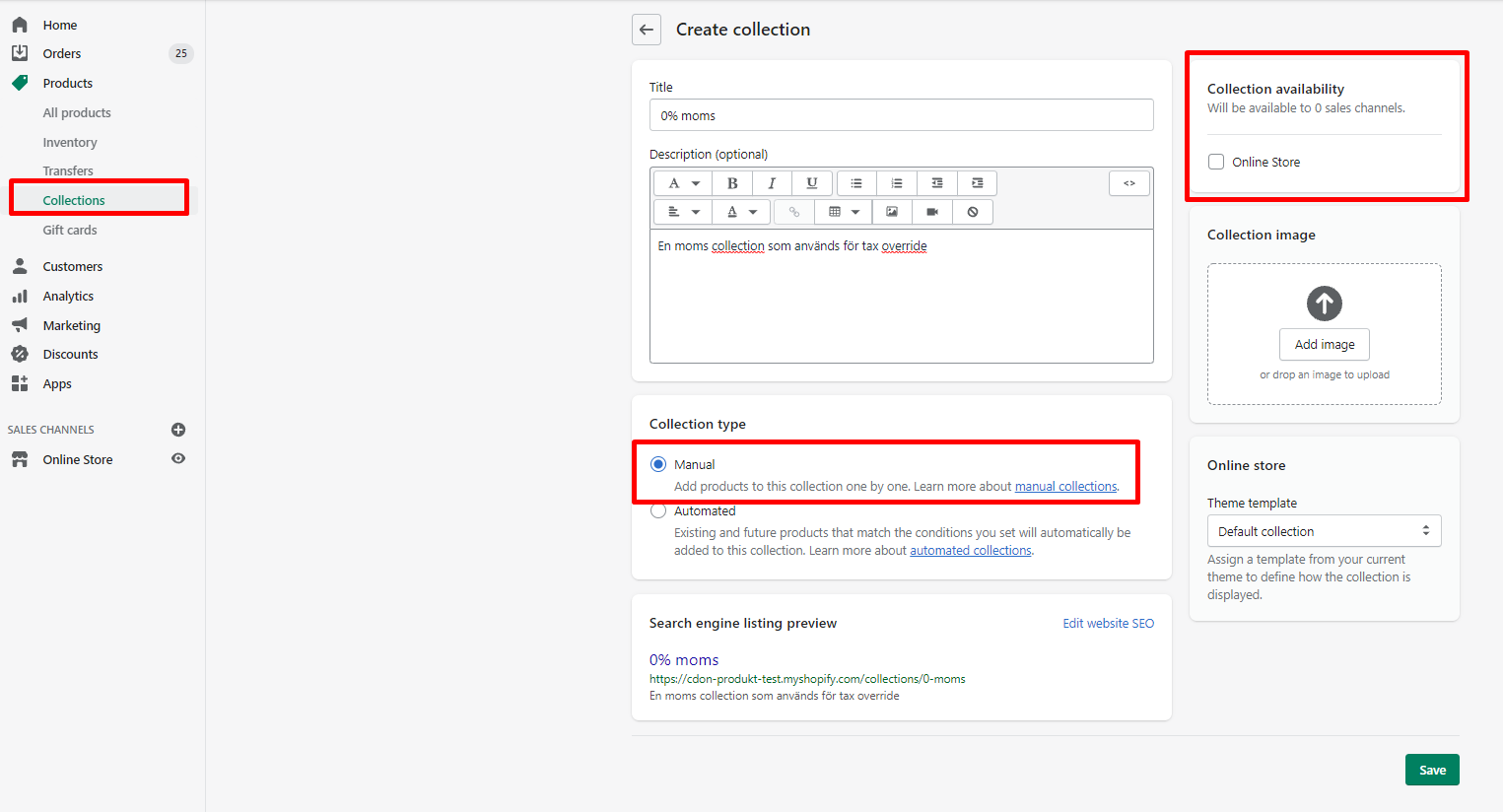Toggle bold formatting in description editor

coord(732,183)
